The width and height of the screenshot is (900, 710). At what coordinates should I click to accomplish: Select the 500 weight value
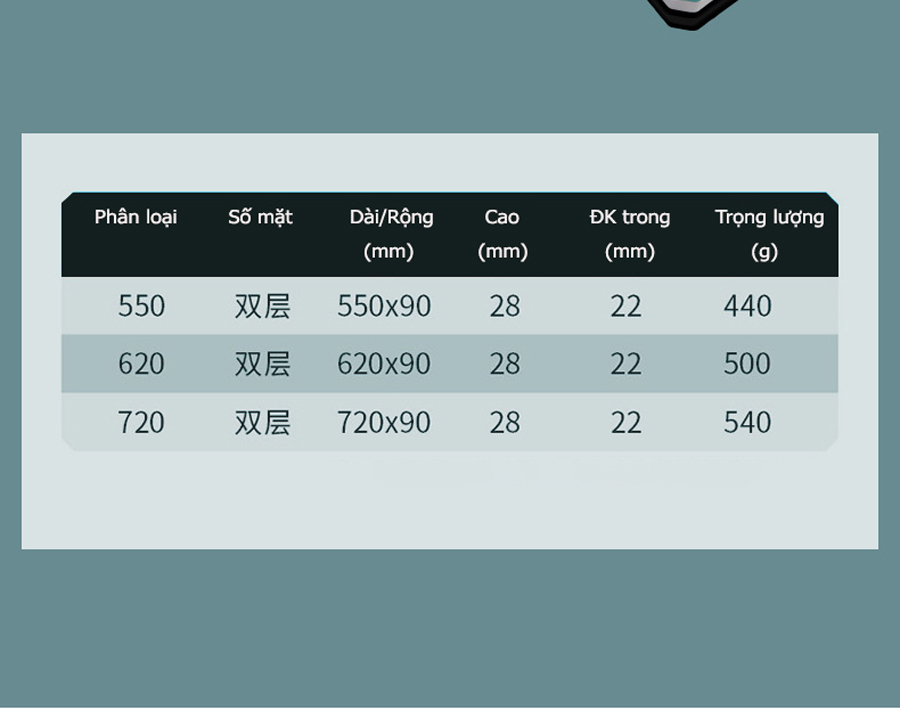tap(748, 364)
